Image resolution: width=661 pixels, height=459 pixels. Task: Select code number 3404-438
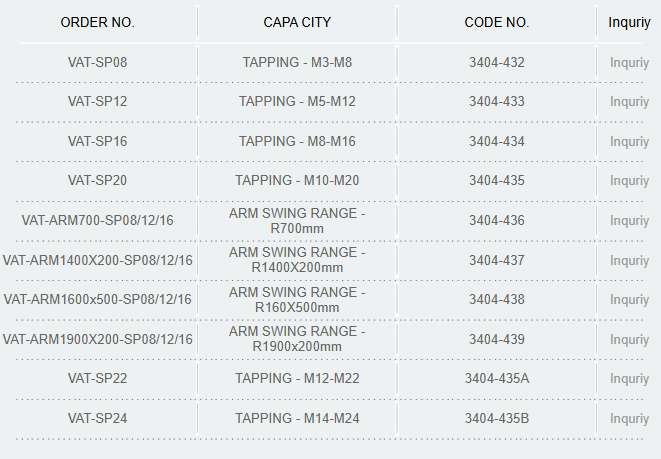pos(497,300)
